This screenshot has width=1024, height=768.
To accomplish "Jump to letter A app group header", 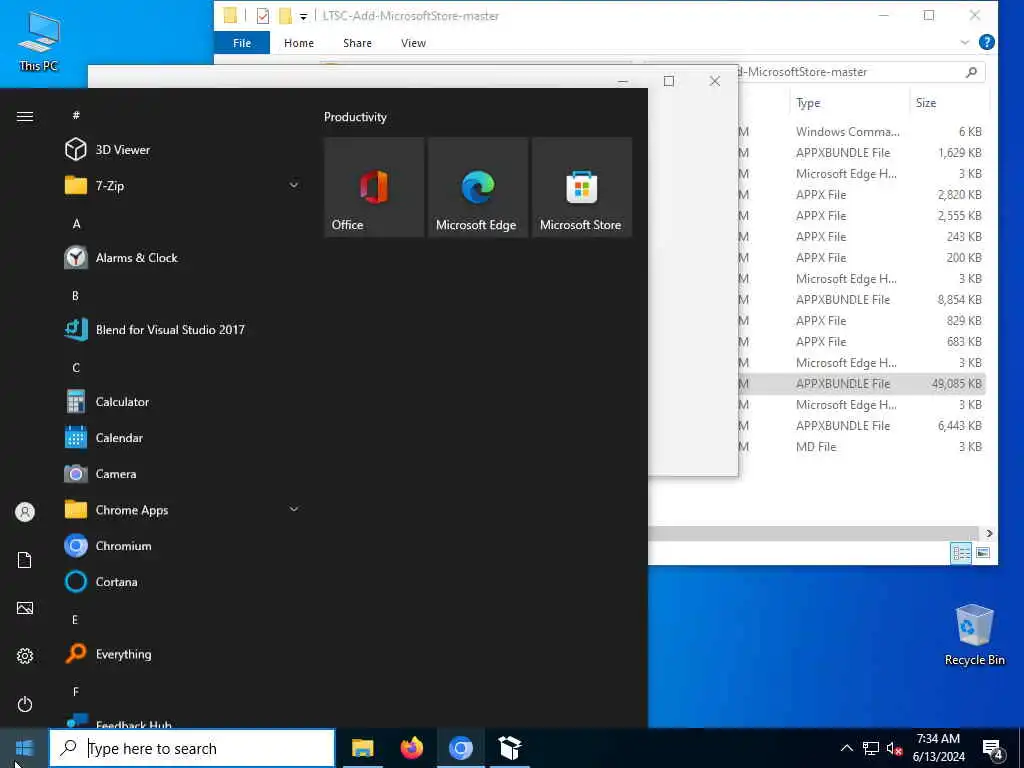I will coord(76,224).
